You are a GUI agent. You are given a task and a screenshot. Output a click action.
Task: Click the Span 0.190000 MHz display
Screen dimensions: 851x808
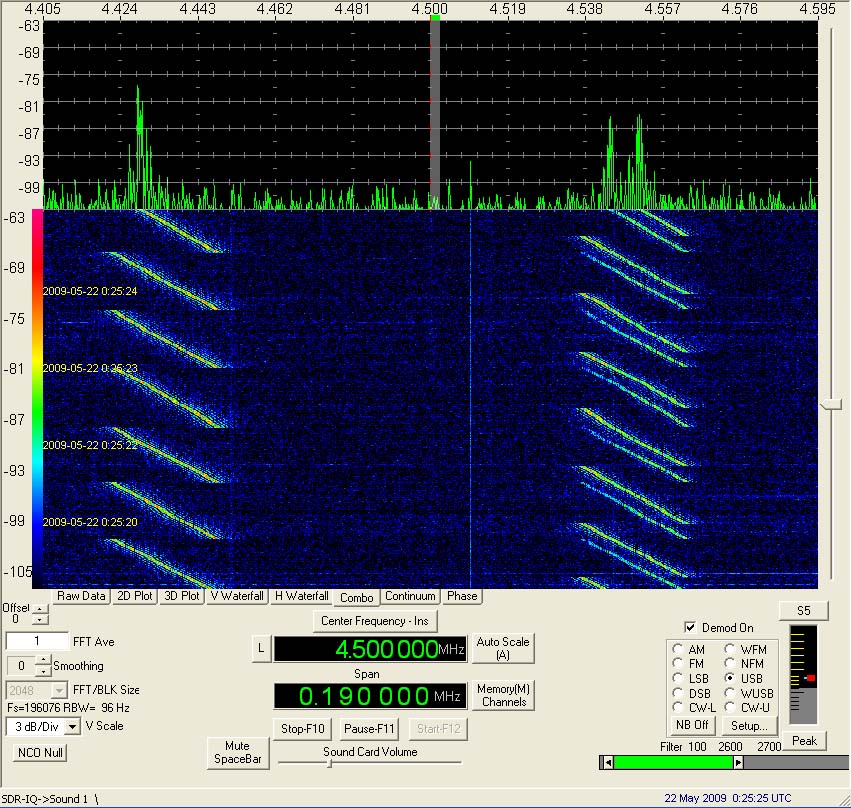(x=370, y=696)
